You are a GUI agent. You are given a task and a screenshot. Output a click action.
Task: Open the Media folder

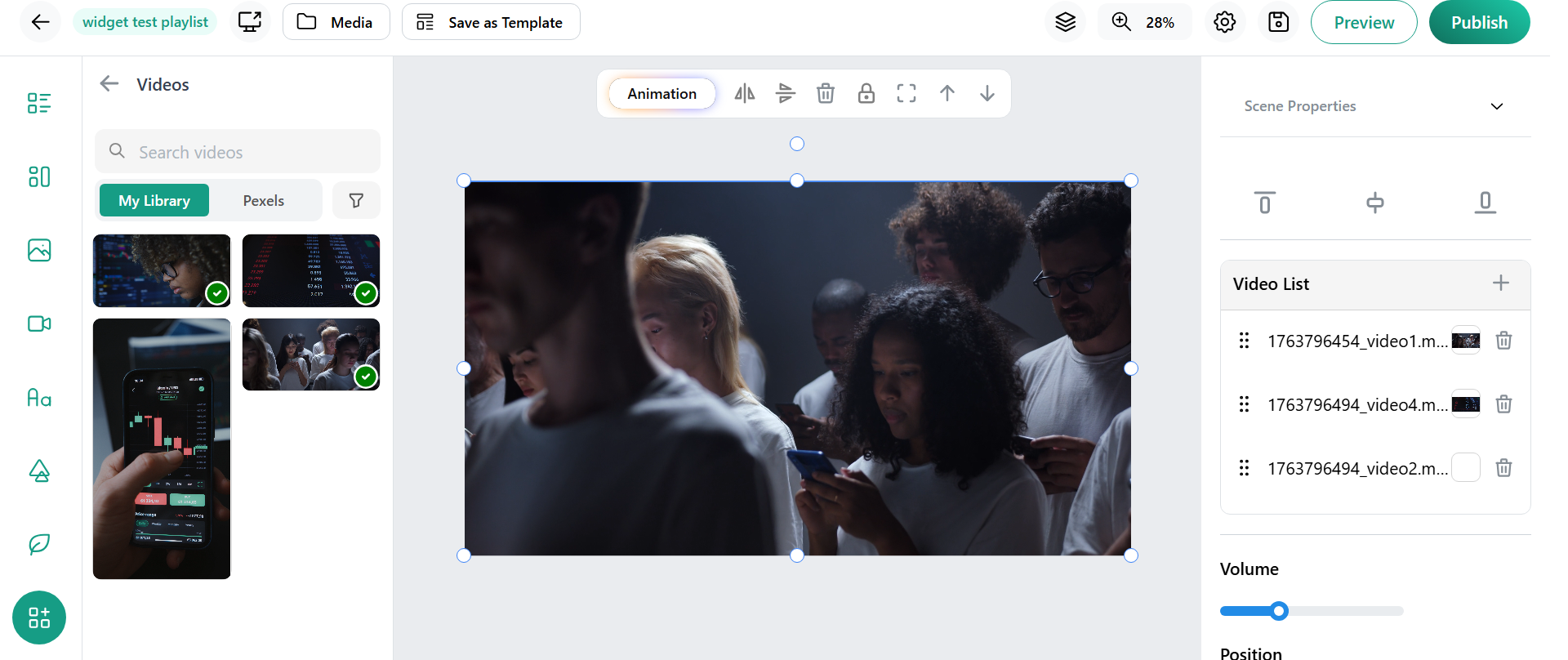click(x=336, y=22)
